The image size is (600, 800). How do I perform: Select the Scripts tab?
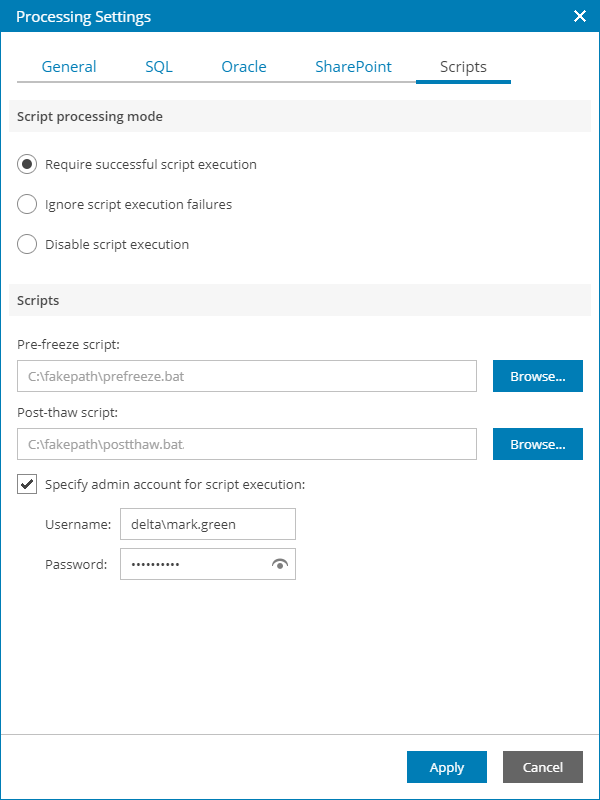click(x=463, y=67)
